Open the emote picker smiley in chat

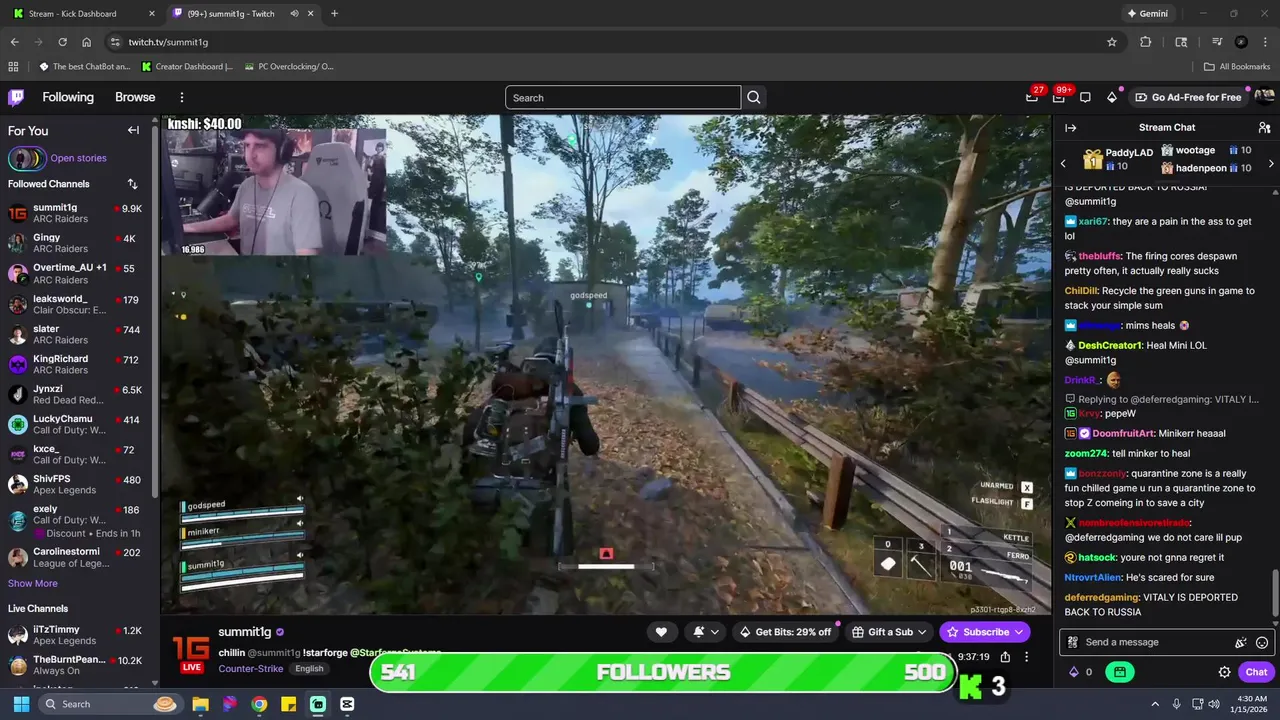1262,642
